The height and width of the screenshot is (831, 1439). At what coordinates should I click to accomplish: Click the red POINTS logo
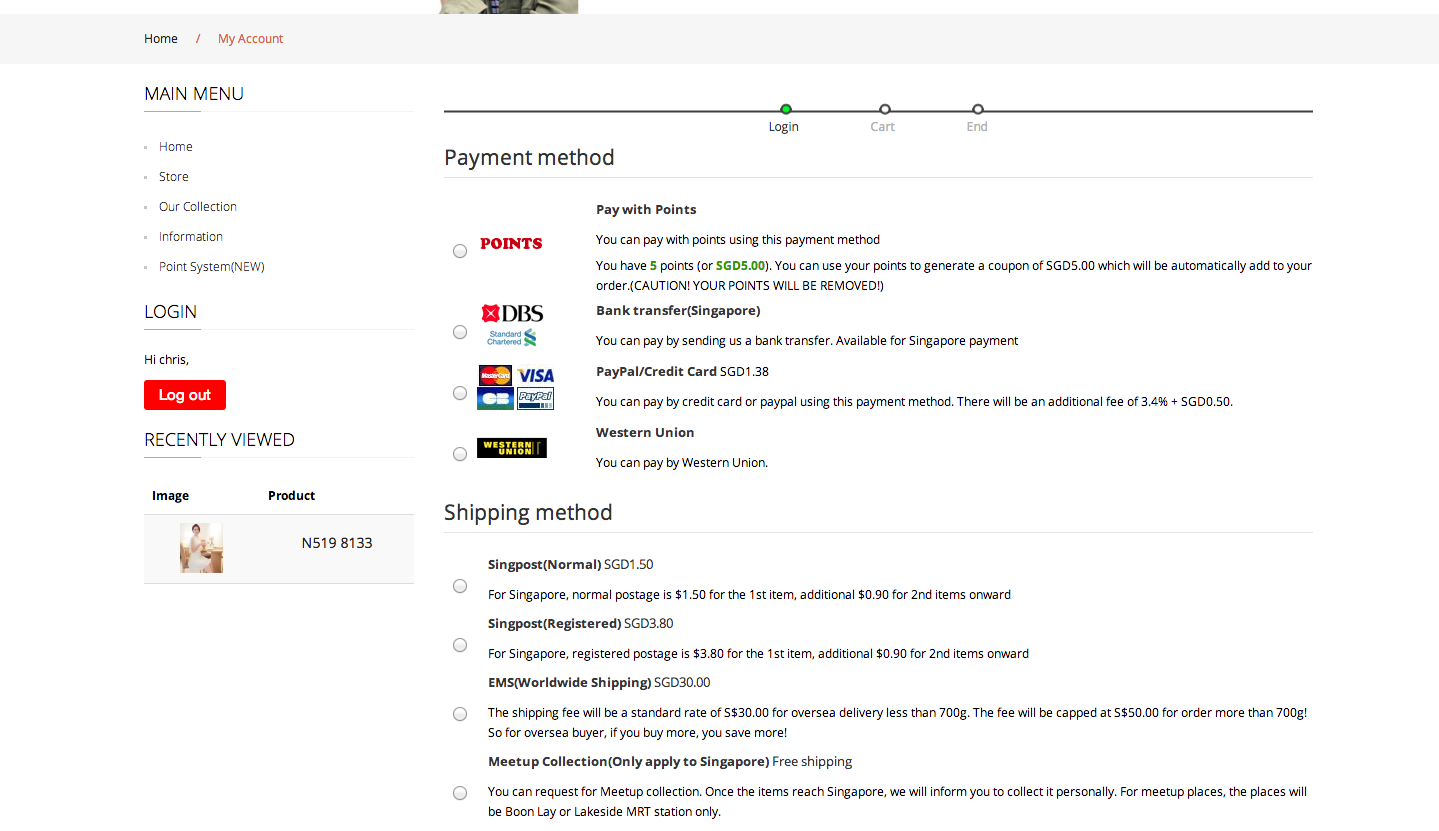[511, 244]
